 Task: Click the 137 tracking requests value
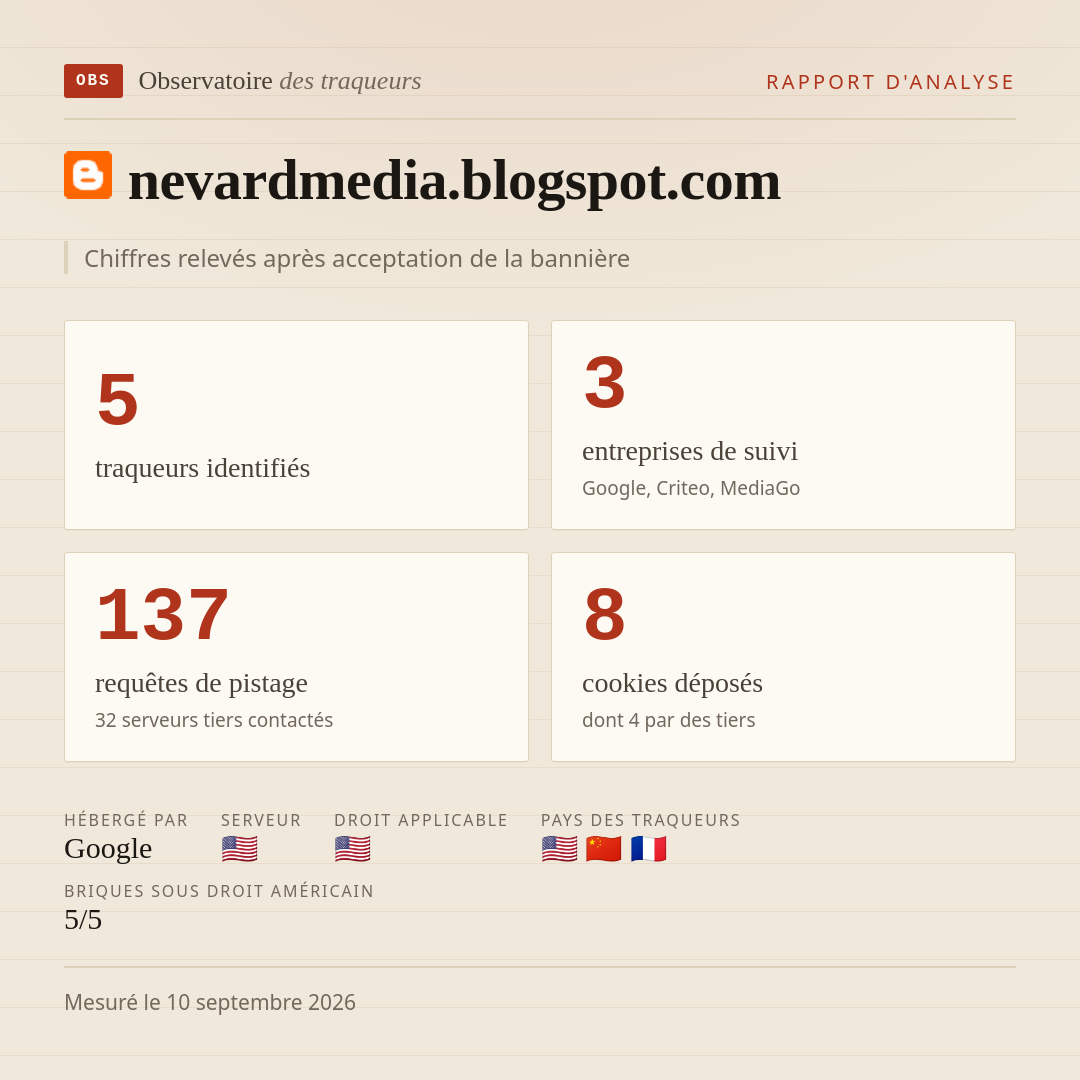click(163, 614)
